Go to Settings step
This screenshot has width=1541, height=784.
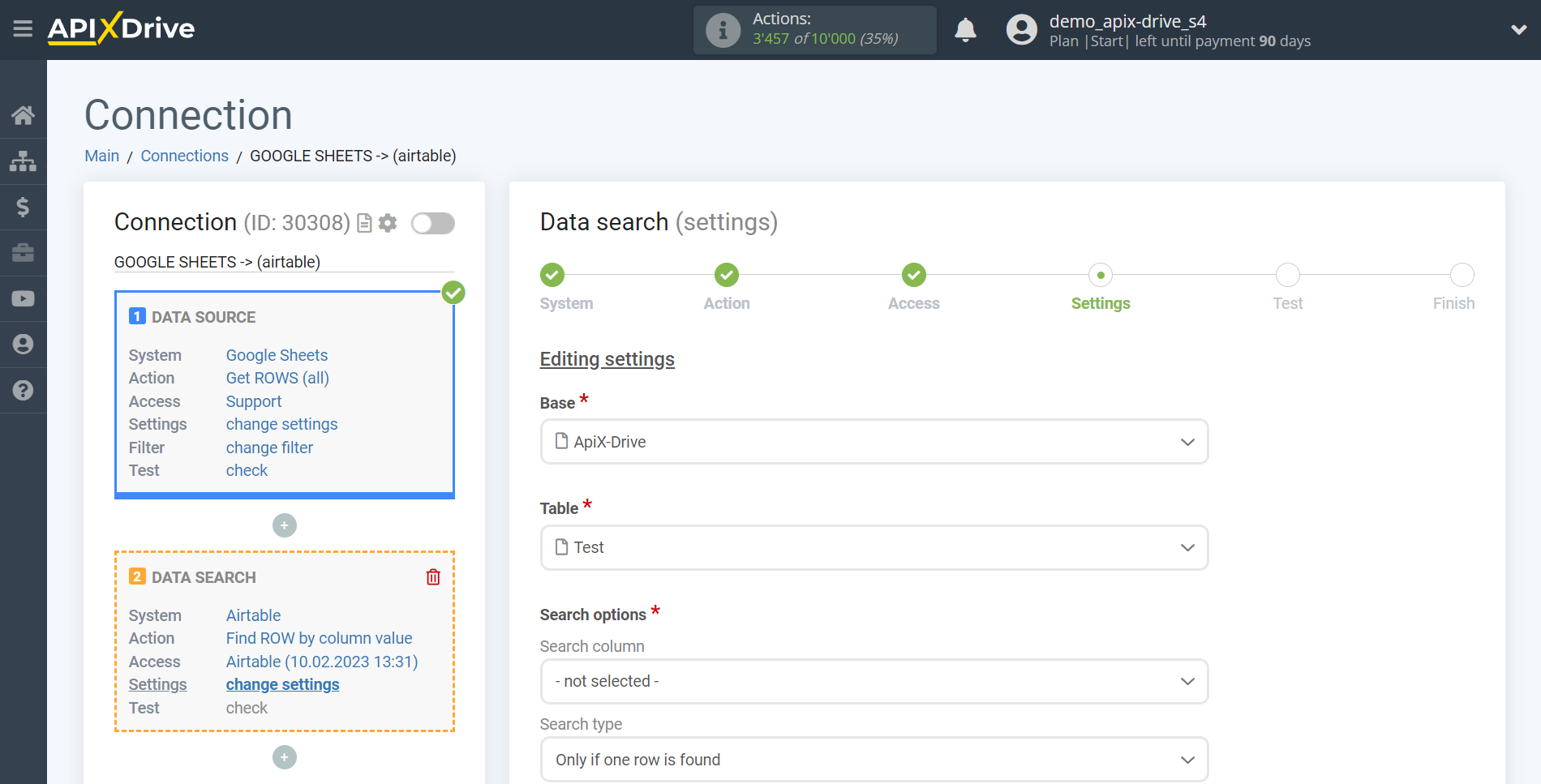(x=1101, y=276)
